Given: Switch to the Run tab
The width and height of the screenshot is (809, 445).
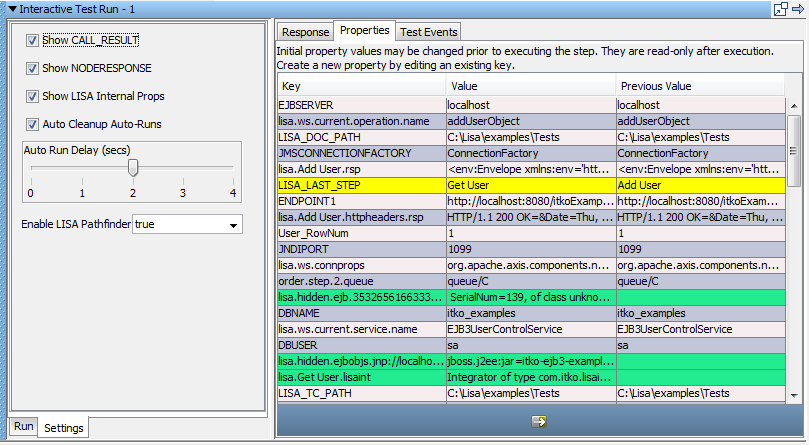Looking at the screenshot, I should (x=24, y=426).
